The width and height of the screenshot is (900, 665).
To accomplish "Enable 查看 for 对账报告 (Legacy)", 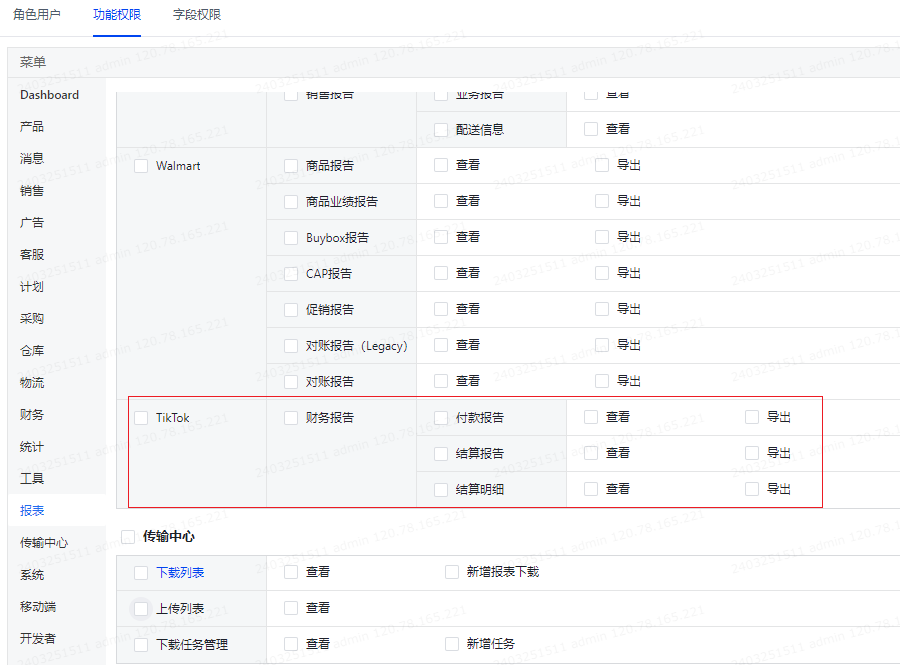I will coord(441,345).
